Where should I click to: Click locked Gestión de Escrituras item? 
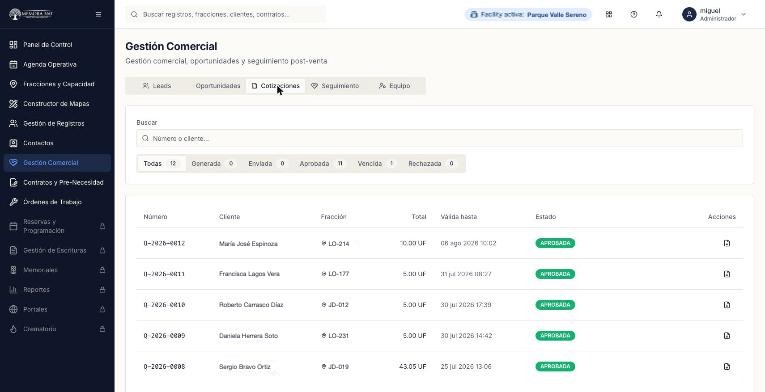[57, 250]
